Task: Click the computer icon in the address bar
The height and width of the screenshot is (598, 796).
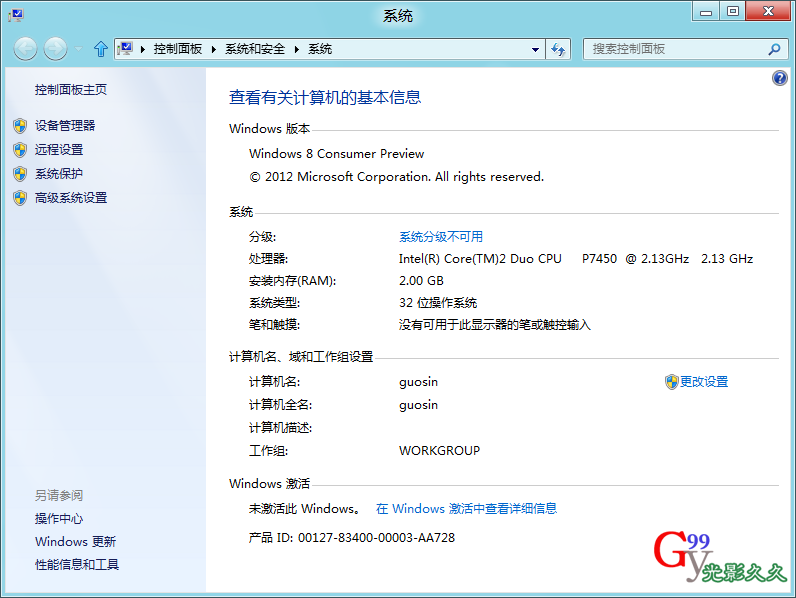Action: pos(125,49)
